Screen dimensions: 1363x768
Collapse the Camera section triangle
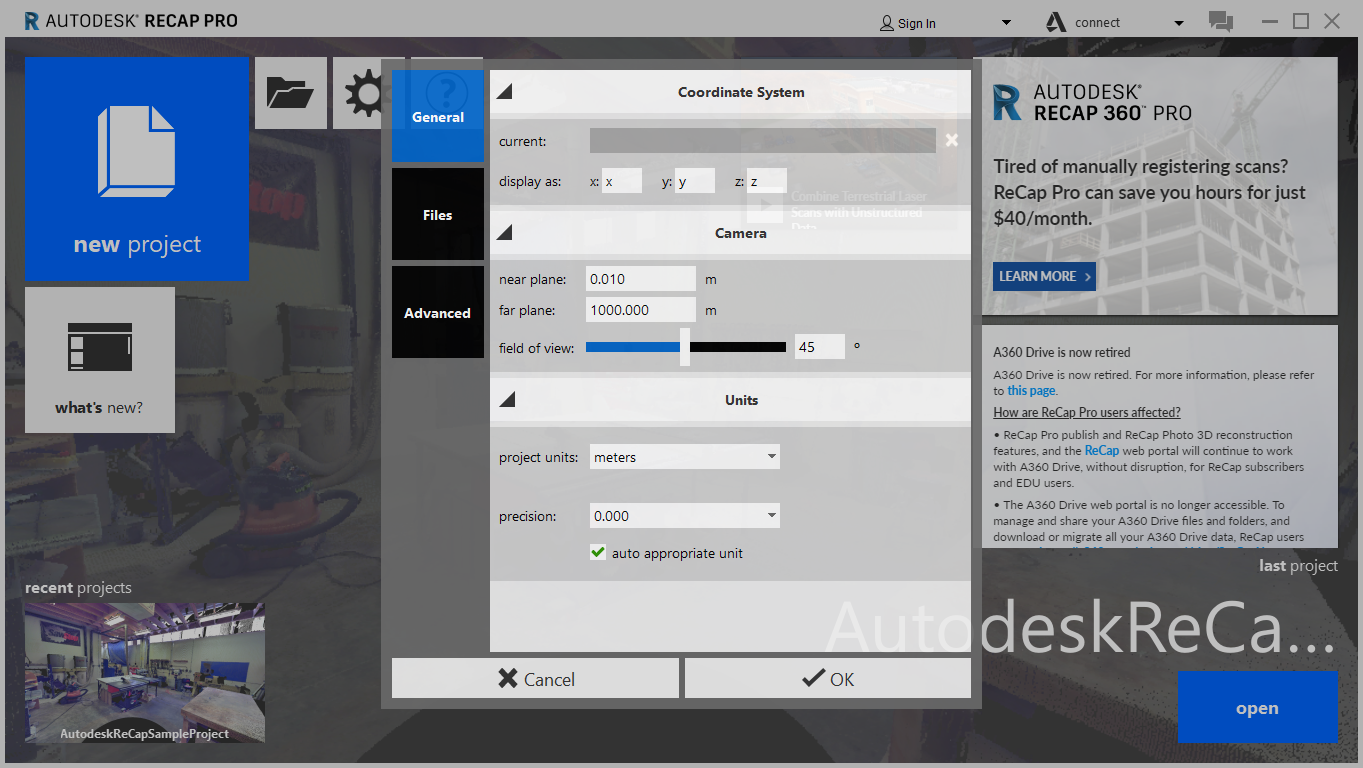(x=506, y=233)
